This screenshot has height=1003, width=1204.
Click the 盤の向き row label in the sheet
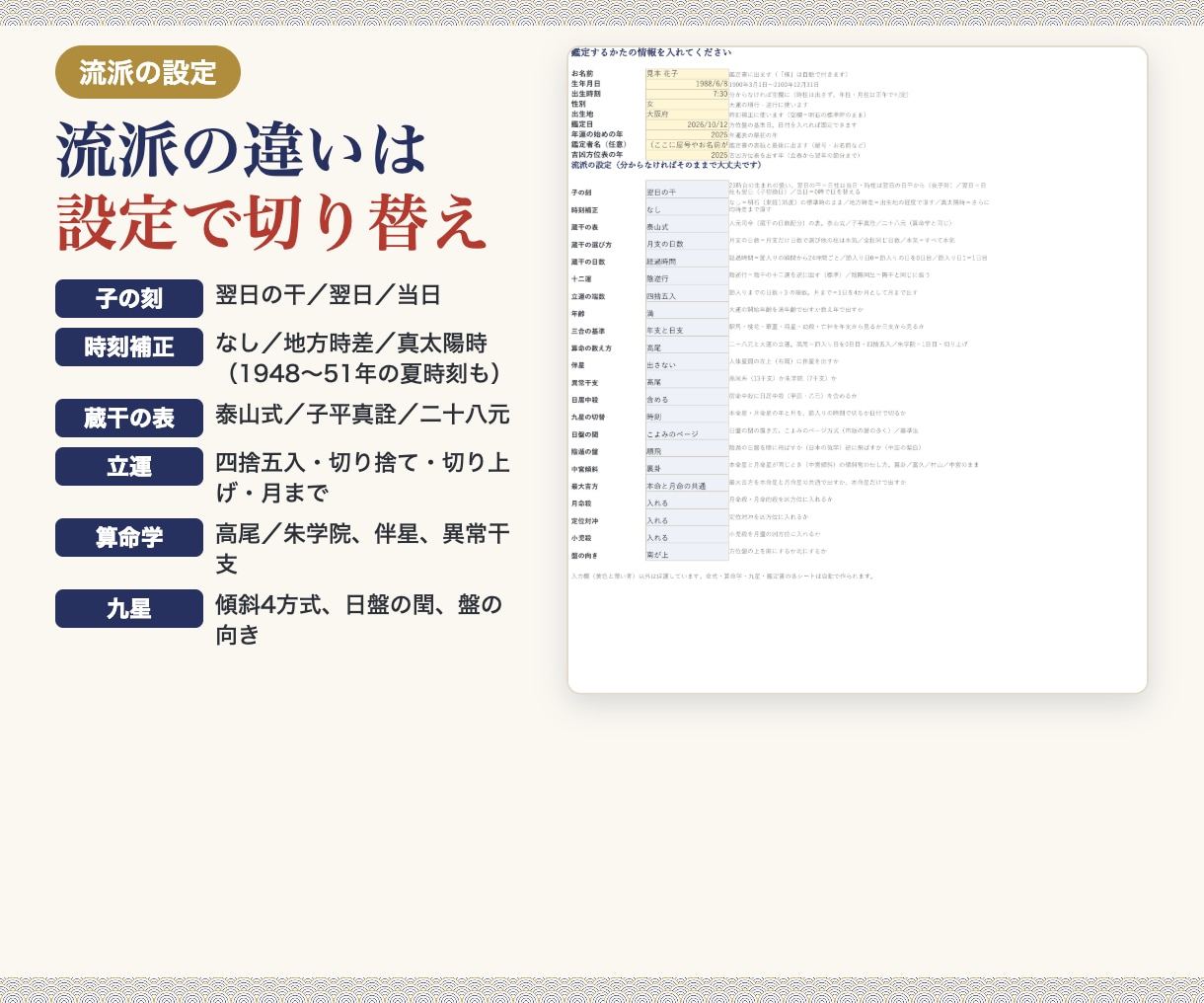584,556
